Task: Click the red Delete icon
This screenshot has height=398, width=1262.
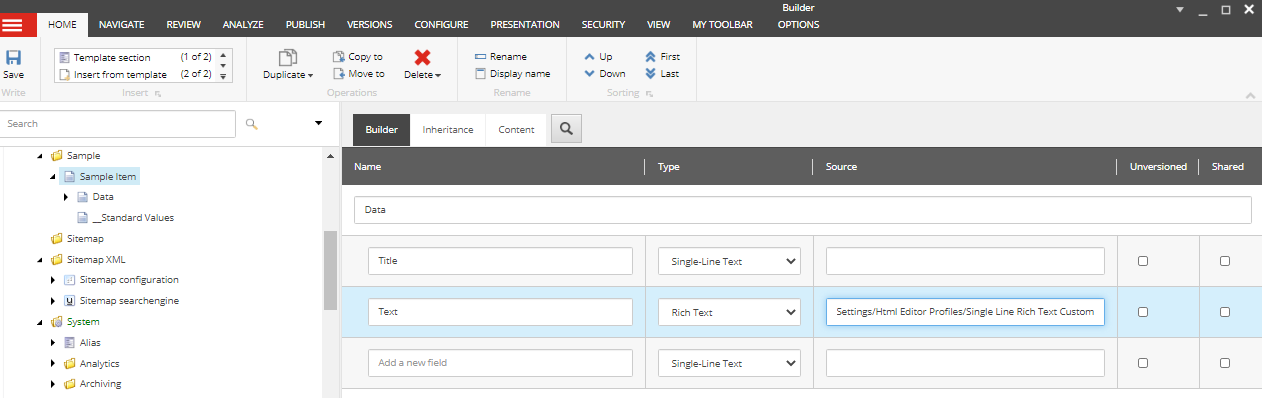Action: [x=422, y=58]
